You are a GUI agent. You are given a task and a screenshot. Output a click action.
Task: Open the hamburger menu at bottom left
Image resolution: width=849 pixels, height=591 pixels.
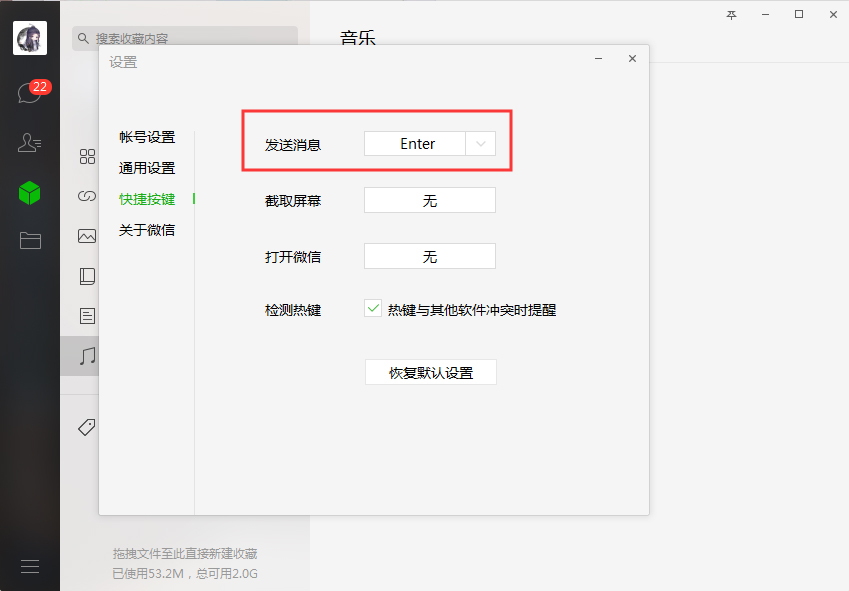29,565
